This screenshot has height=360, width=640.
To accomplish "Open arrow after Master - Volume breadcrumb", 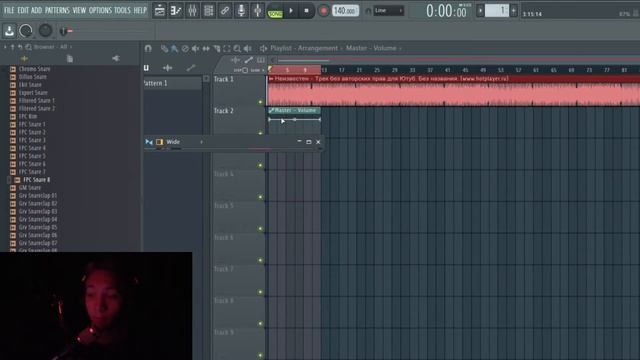I will click(400, 49).
